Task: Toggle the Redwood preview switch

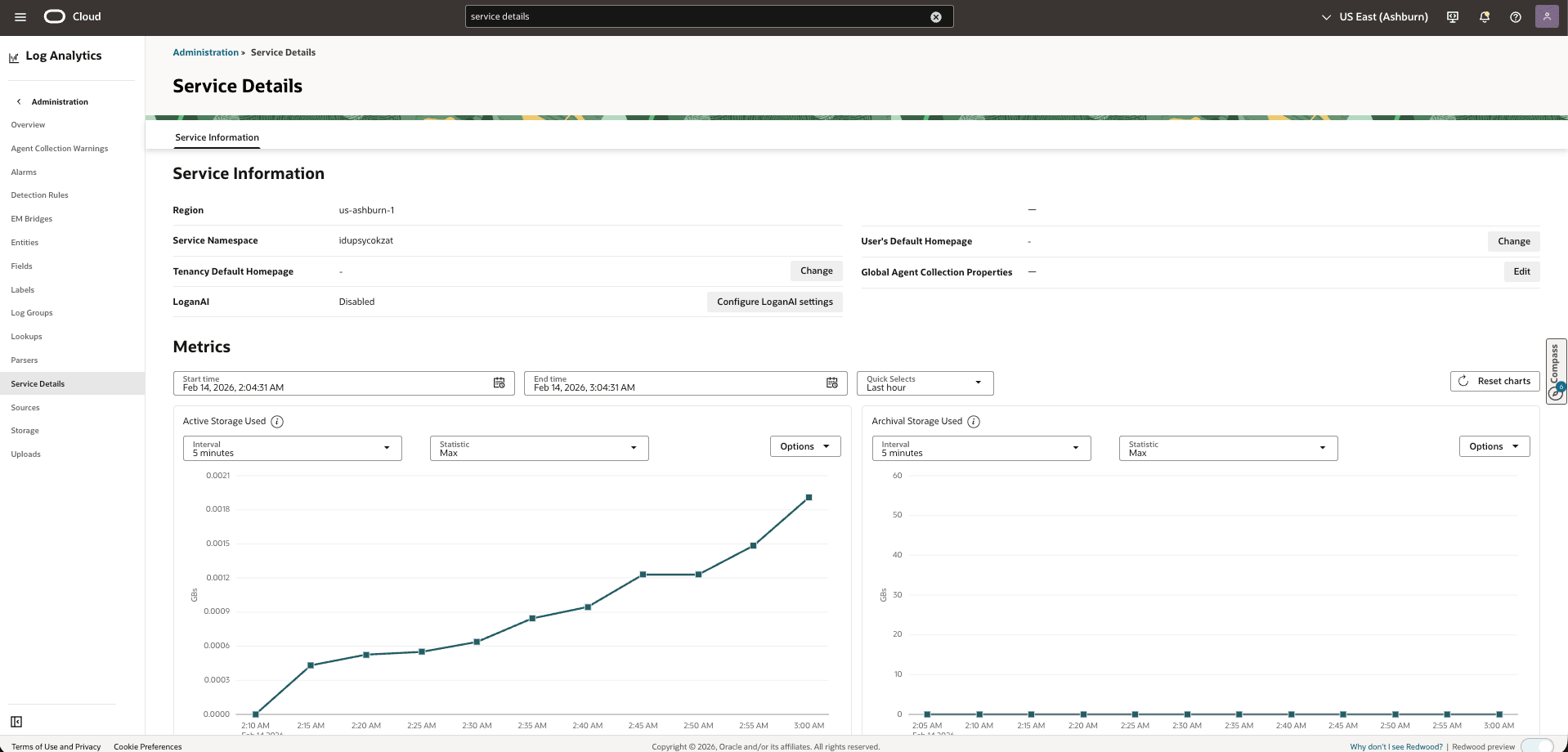Action: point(1536,746)
